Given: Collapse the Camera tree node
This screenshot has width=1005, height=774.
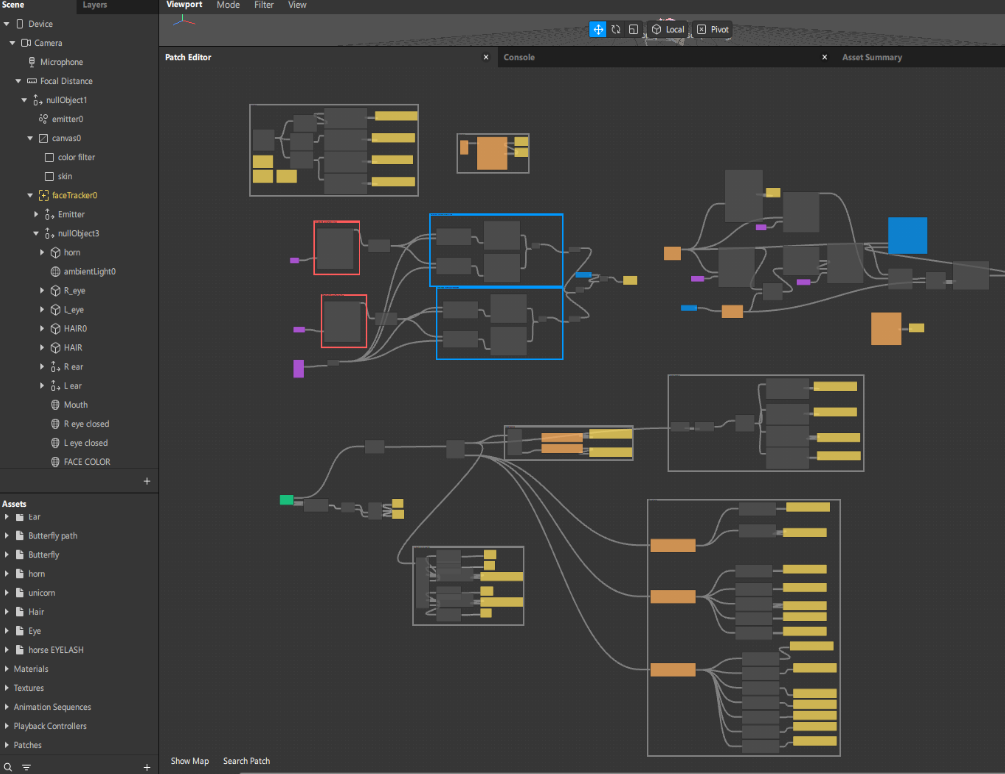Looking at the screenshot, I should tap(12, 43).
